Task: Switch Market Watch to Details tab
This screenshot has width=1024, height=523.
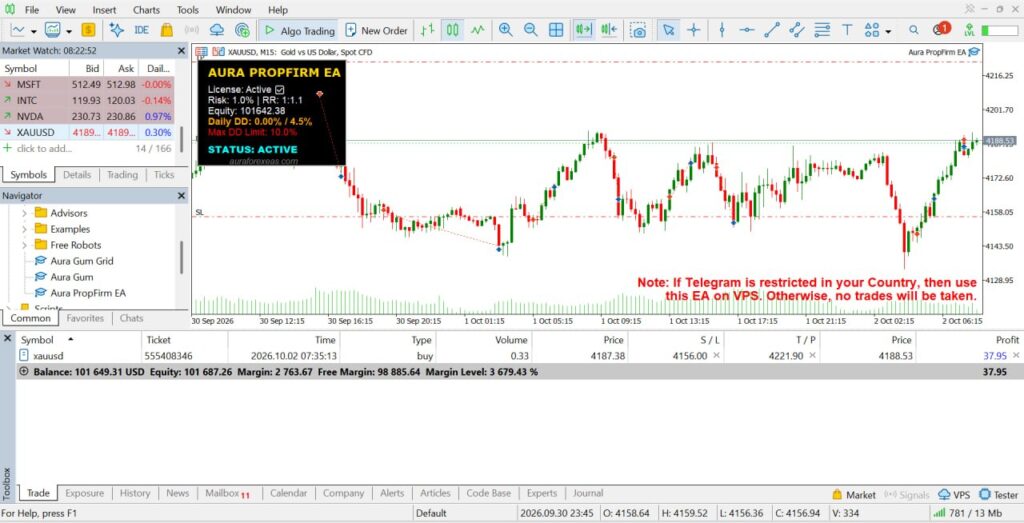Action: (77, 175)
